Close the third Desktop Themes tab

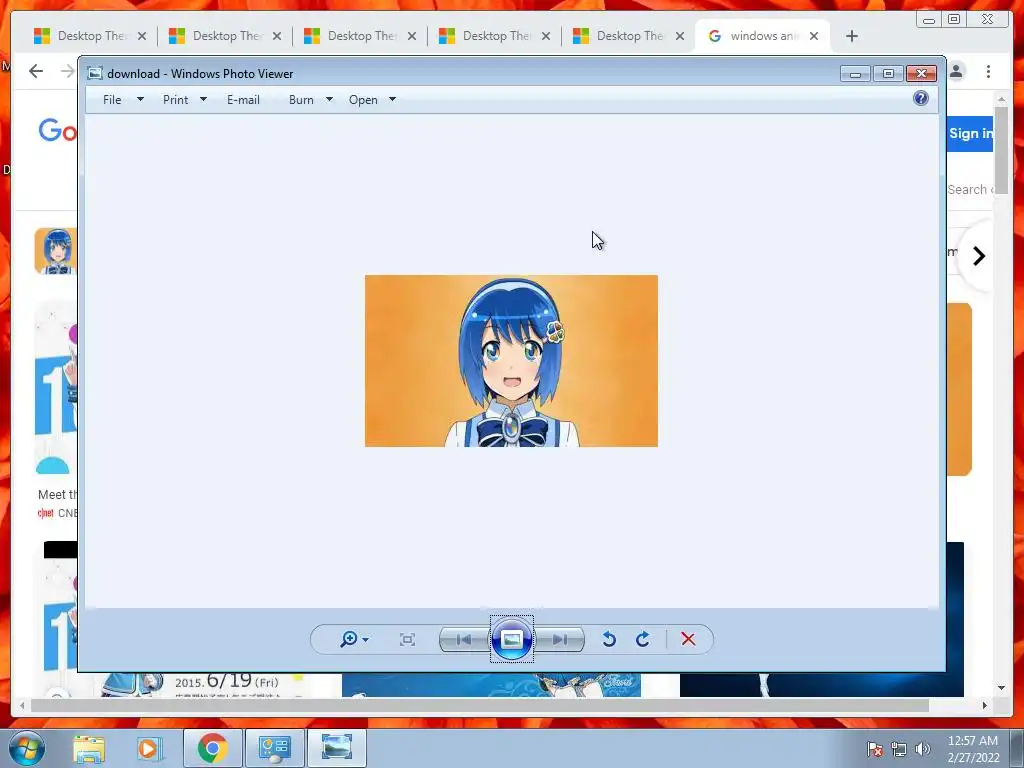click(x=412, y=36)
